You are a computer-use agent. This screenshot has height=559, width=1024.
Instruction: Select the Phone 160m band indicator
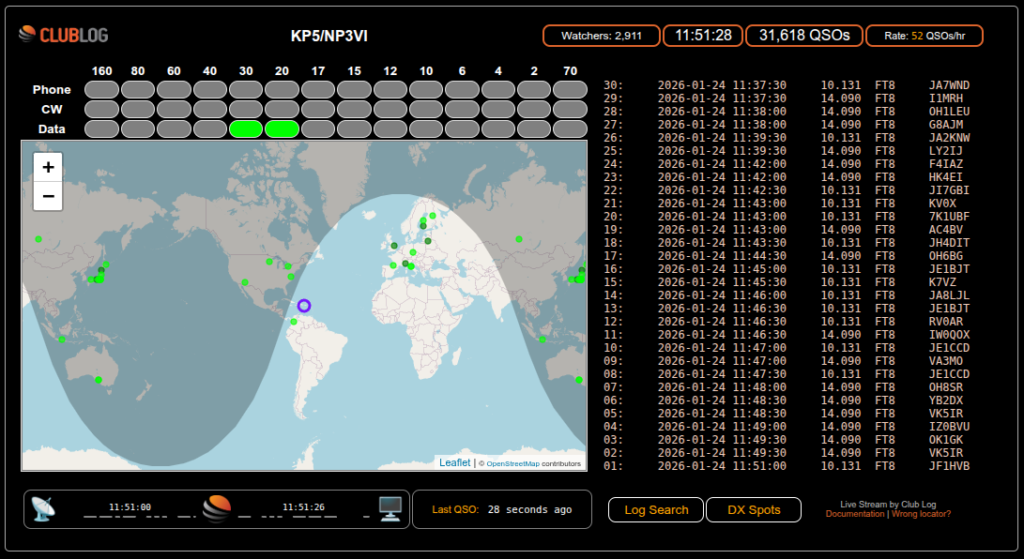pos(102,90)
